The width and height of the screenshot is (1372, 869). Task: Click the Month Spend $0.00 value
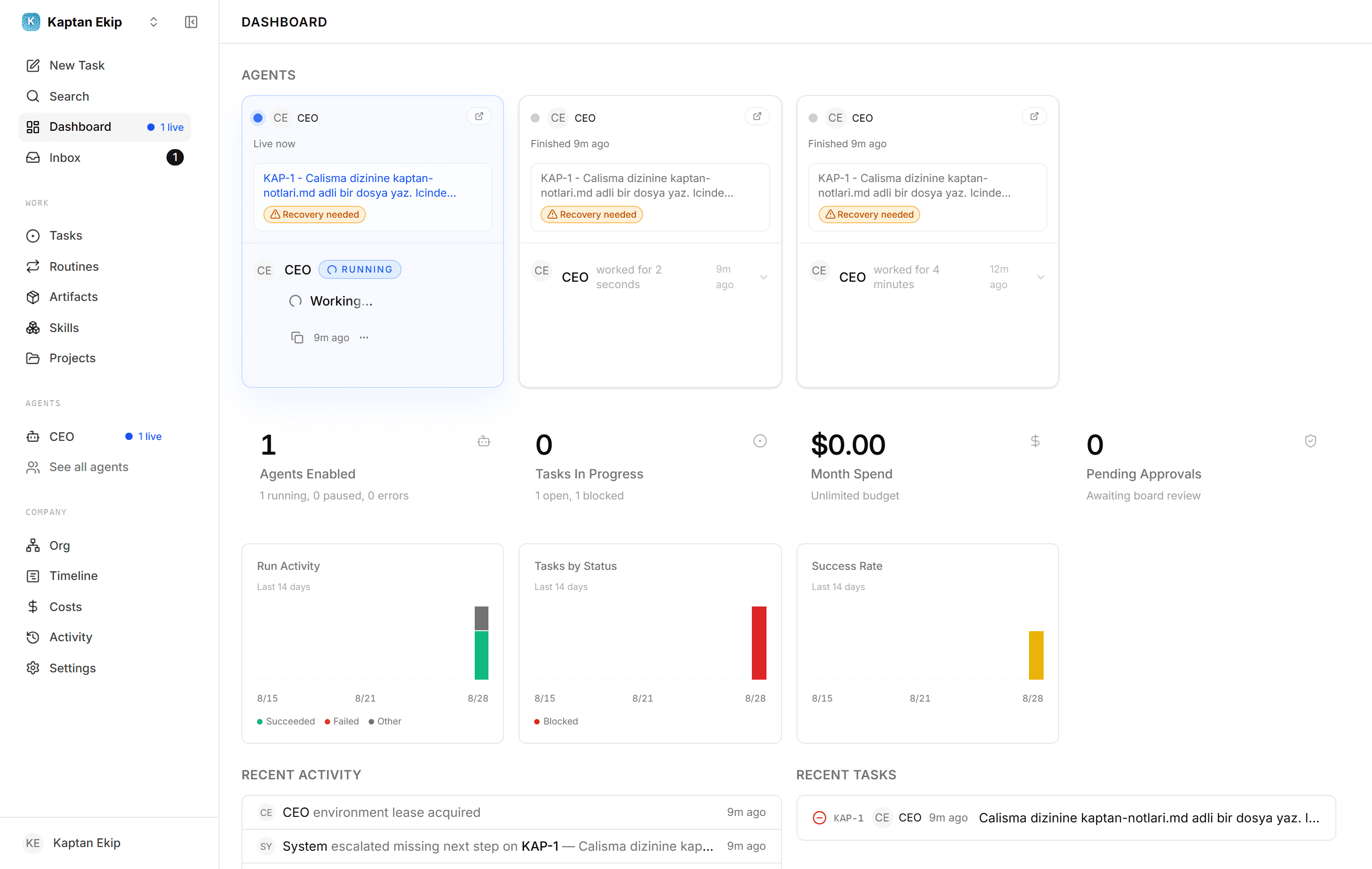[848, 445]
